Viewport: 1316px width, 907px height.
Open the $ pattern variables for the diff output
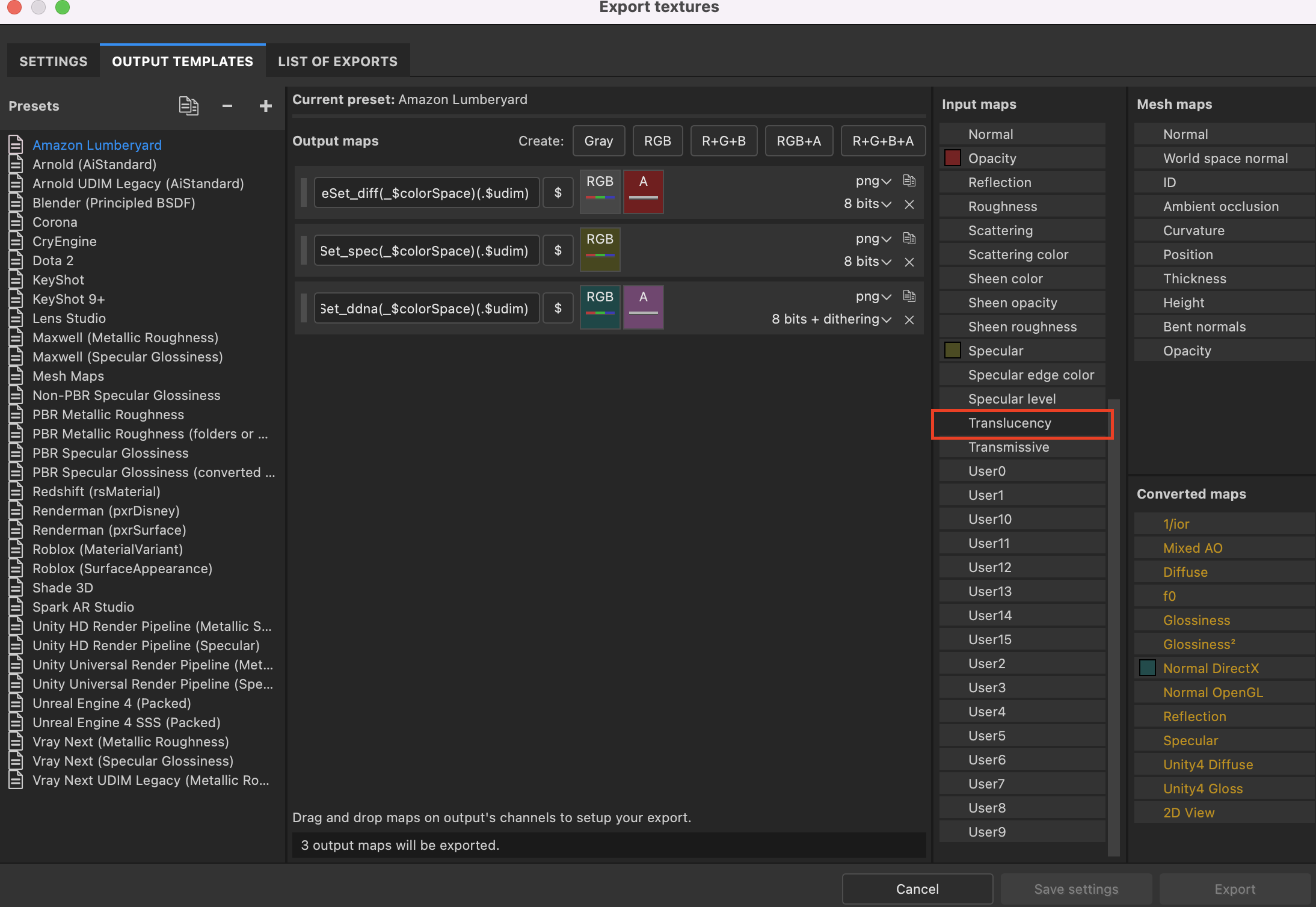pos(558,192)
